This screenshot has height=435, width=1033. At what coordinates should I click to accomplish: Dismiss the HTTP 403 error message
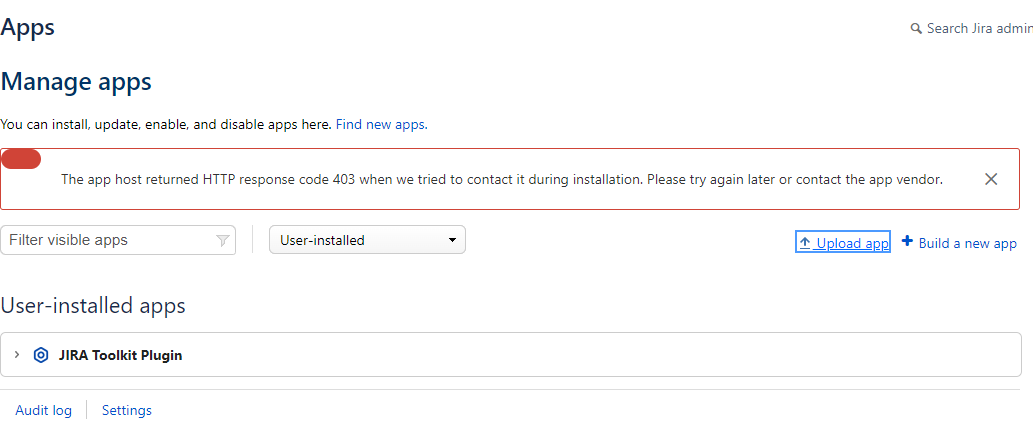(x=990, y=179)
